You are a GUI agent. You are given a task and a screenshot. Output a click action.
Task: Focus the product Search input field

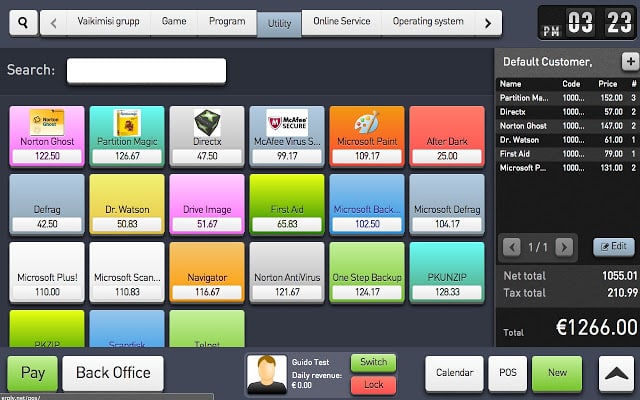(146, 71)
